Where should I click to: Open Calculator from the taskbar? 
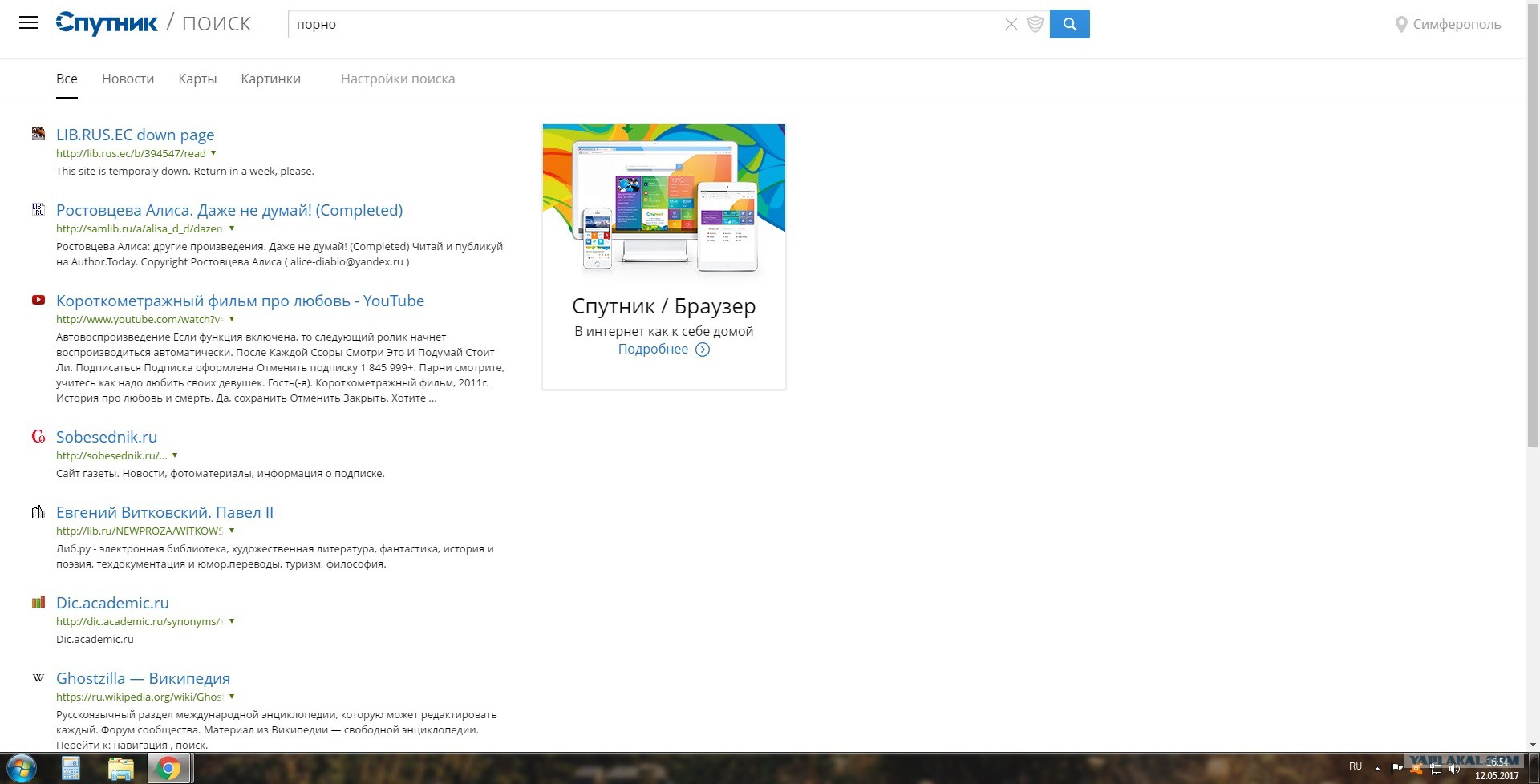tap(71, 769)
